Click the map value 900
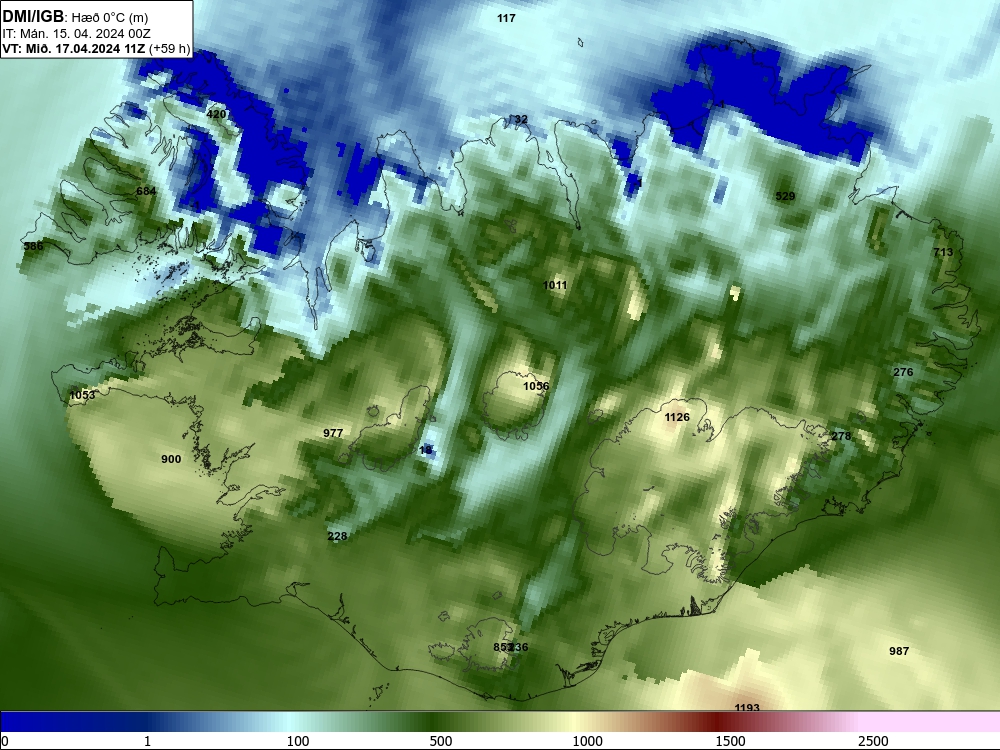The width and height of the screenshot is (1000, 750). 171,459
